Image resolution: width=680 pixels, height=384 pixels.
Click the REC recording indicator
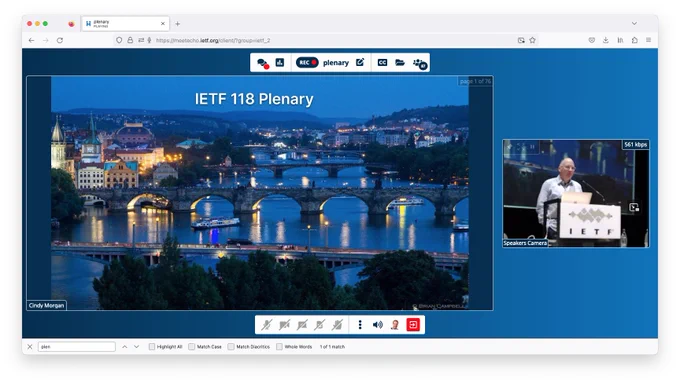tap(307, 62)
